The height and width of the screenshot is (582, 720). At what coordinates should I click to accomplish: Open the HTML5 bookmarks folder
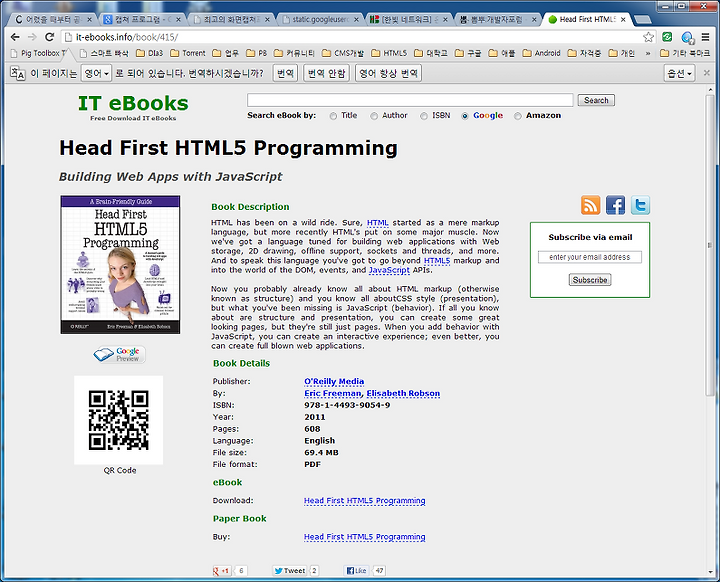click(x=389, y=53)
